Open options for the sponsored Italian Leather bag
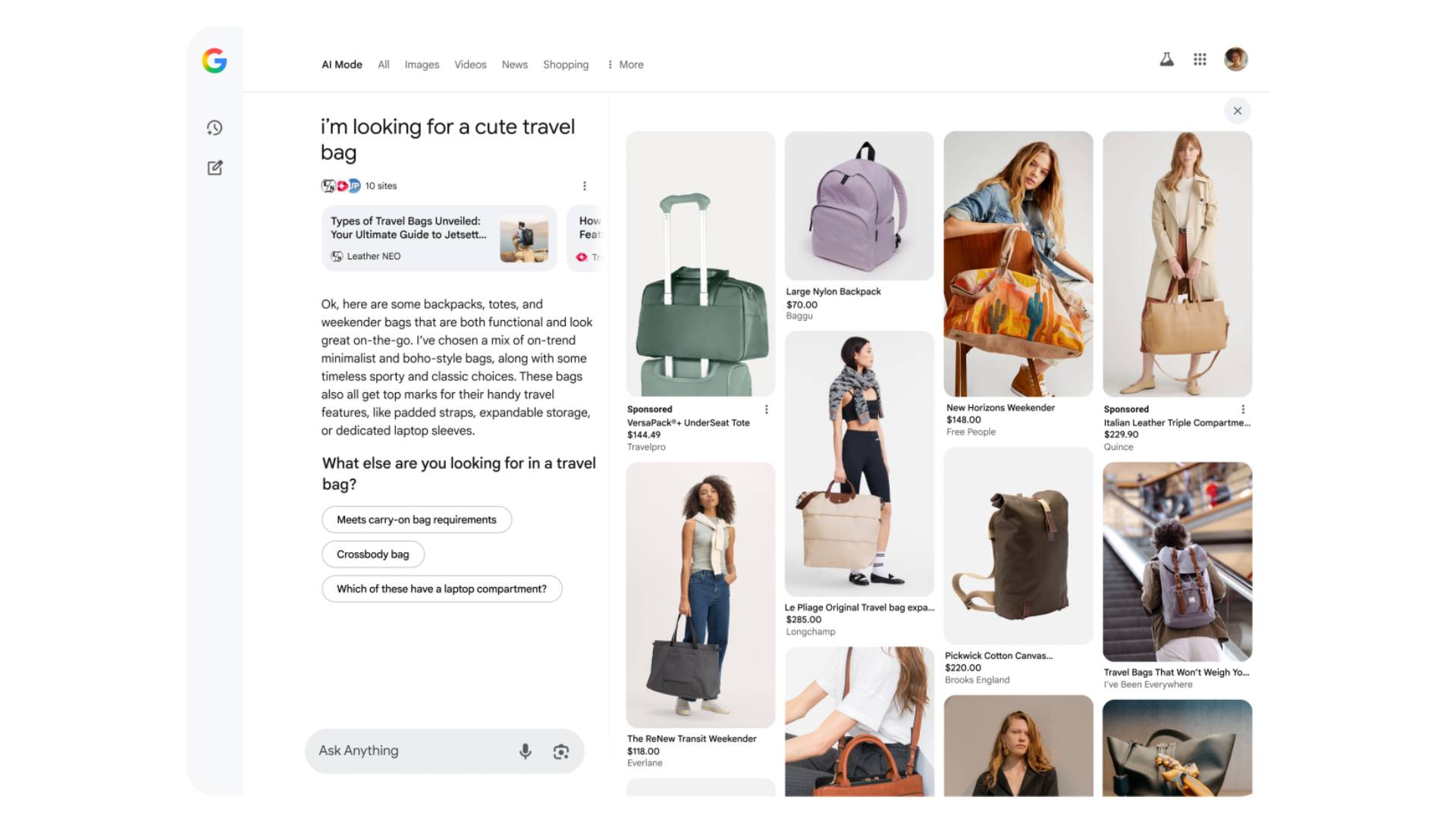This screenshot has width=1456, height=819. [x=1243, y=409]
